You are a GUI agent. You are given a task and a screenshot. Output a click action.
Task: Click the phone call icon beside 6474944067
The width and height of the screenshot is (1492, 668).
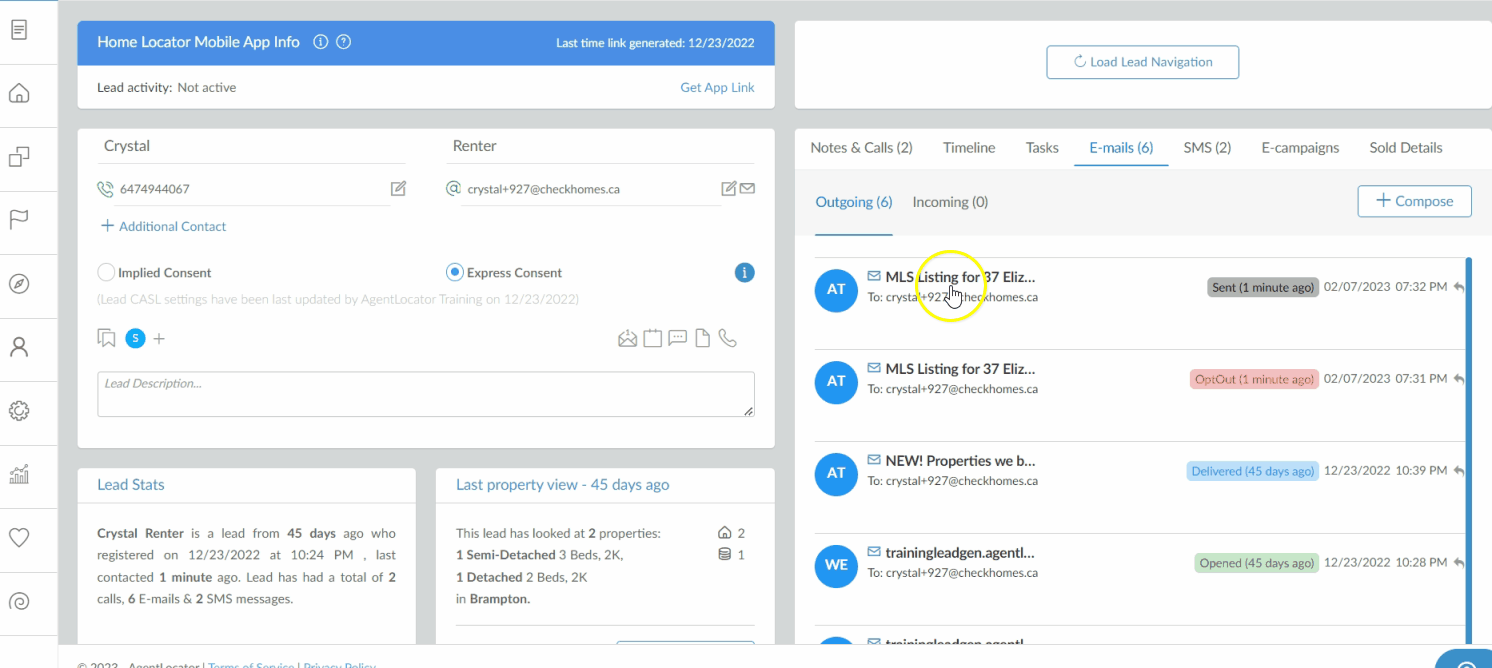click(105, 189)
